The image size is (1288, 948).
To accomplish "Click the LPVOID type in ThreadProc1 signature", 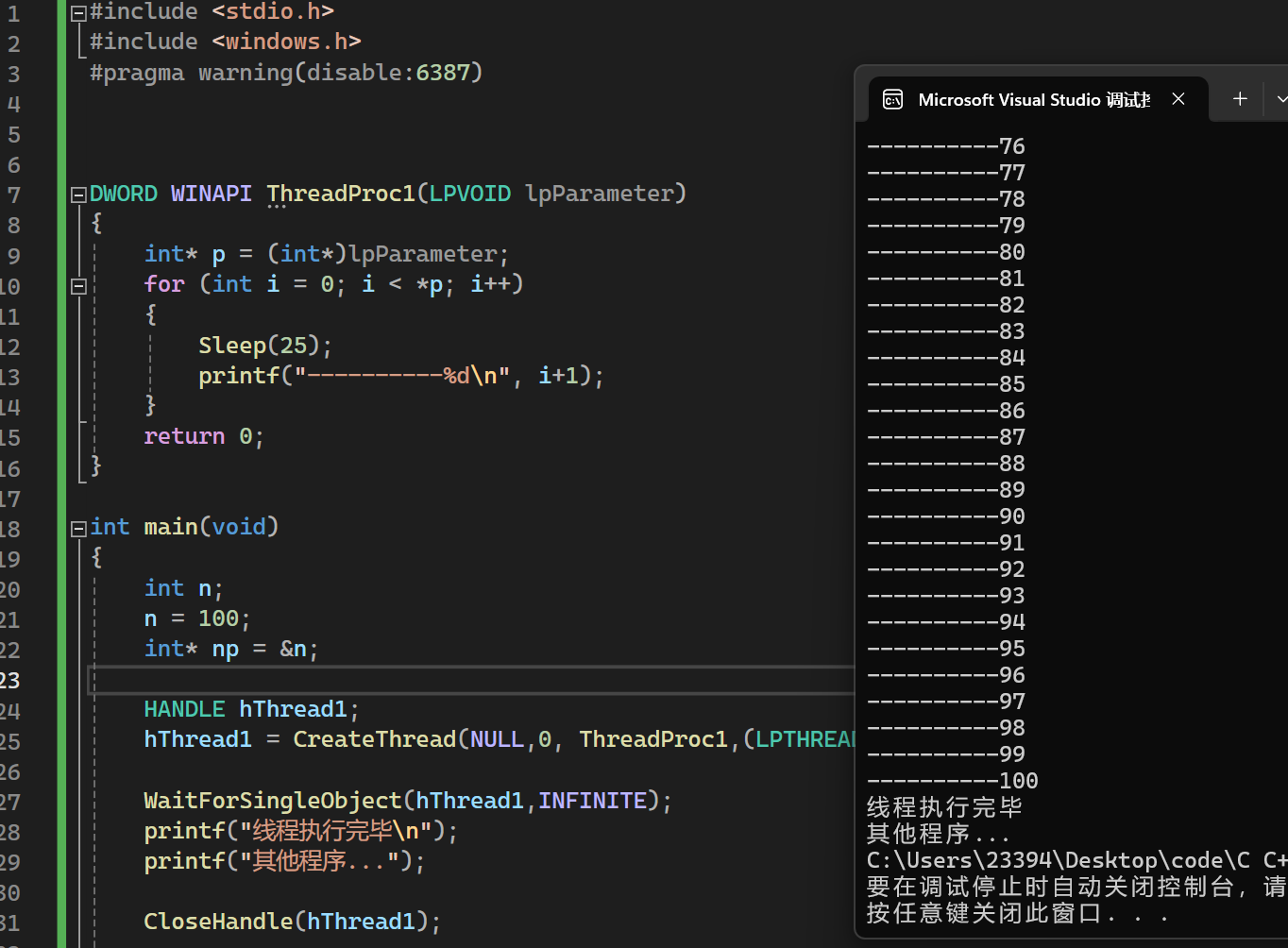I will click(x=469, y=194).
